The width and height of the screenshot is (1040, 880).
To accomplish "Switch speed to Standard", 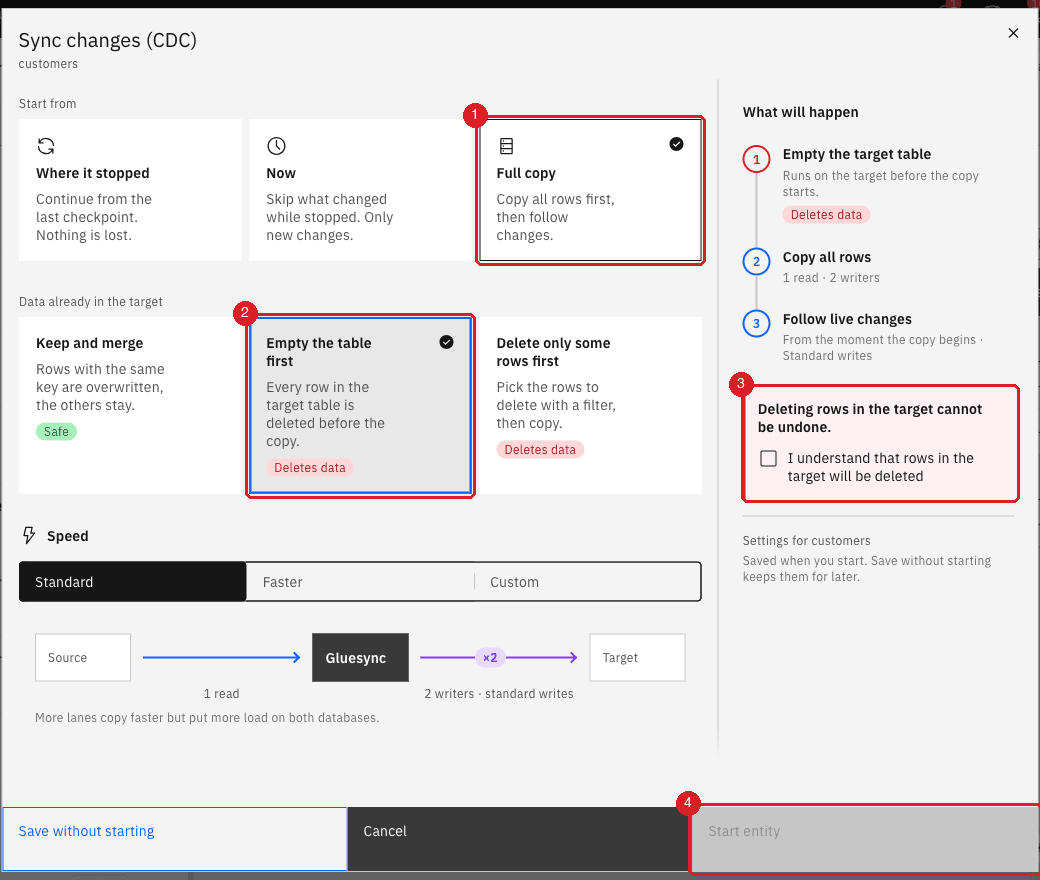I will pos(133,582).
